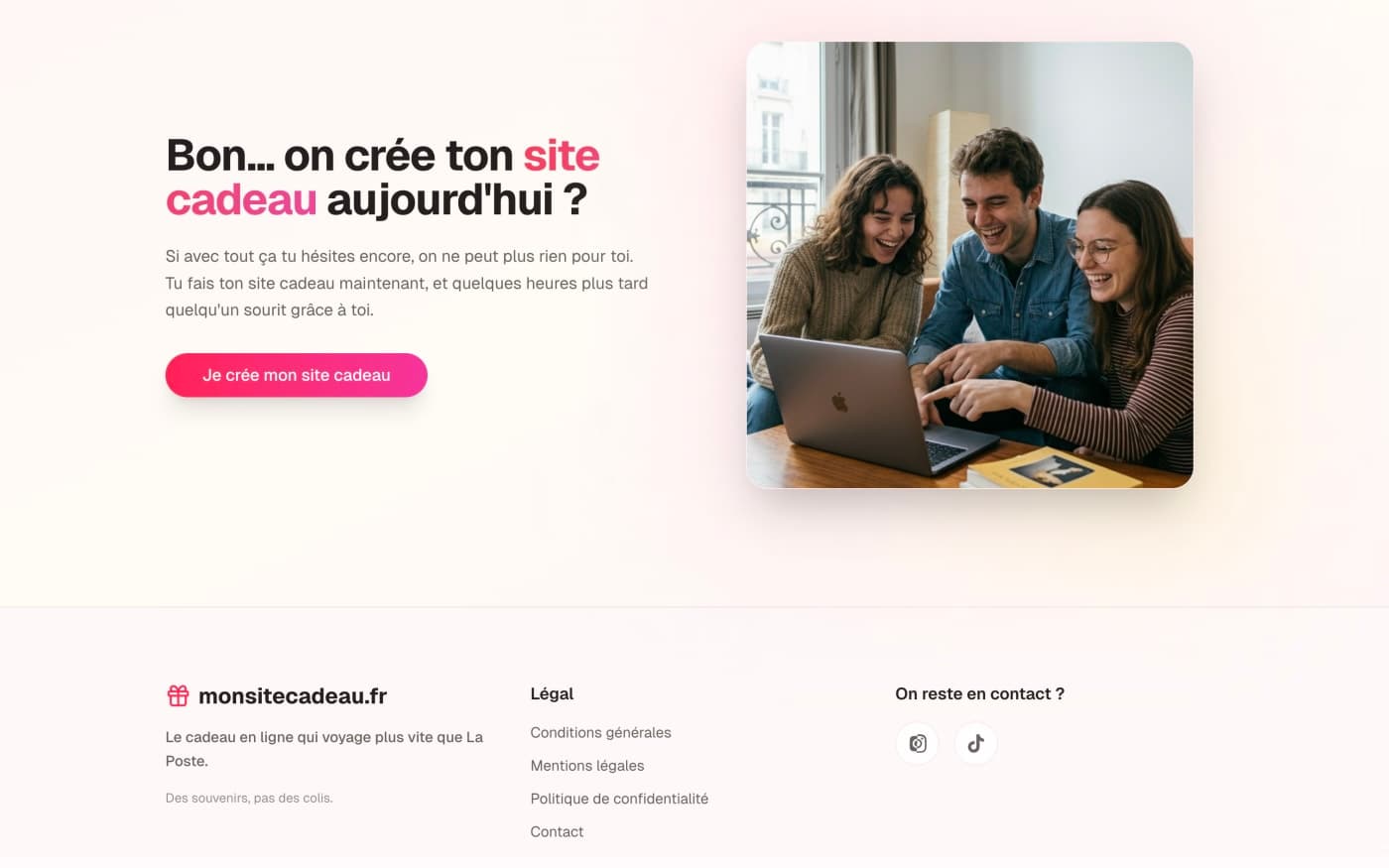Click the word 'aujourd'hui' in the headline

tap(440, 199)
